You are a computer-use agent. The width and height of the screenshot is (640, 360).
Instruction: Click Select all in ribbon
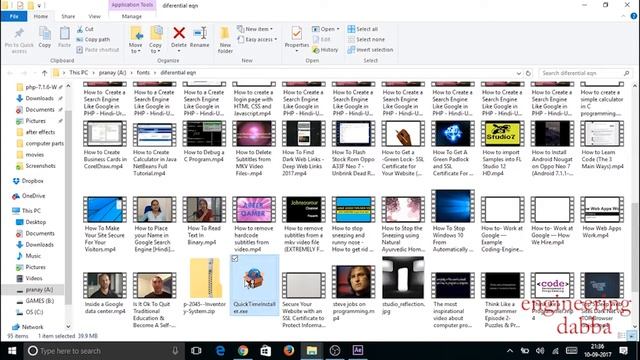(362, 29)
